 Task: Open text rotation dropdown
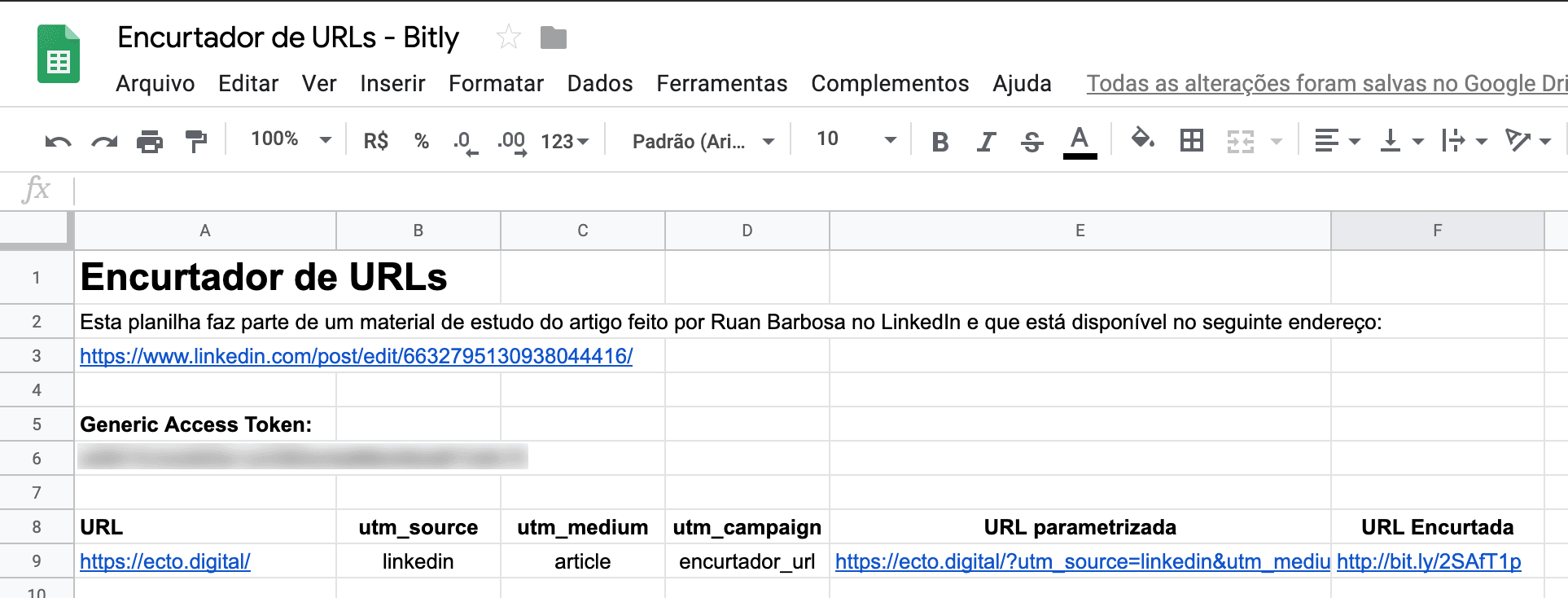click(x=1527, y=141)
